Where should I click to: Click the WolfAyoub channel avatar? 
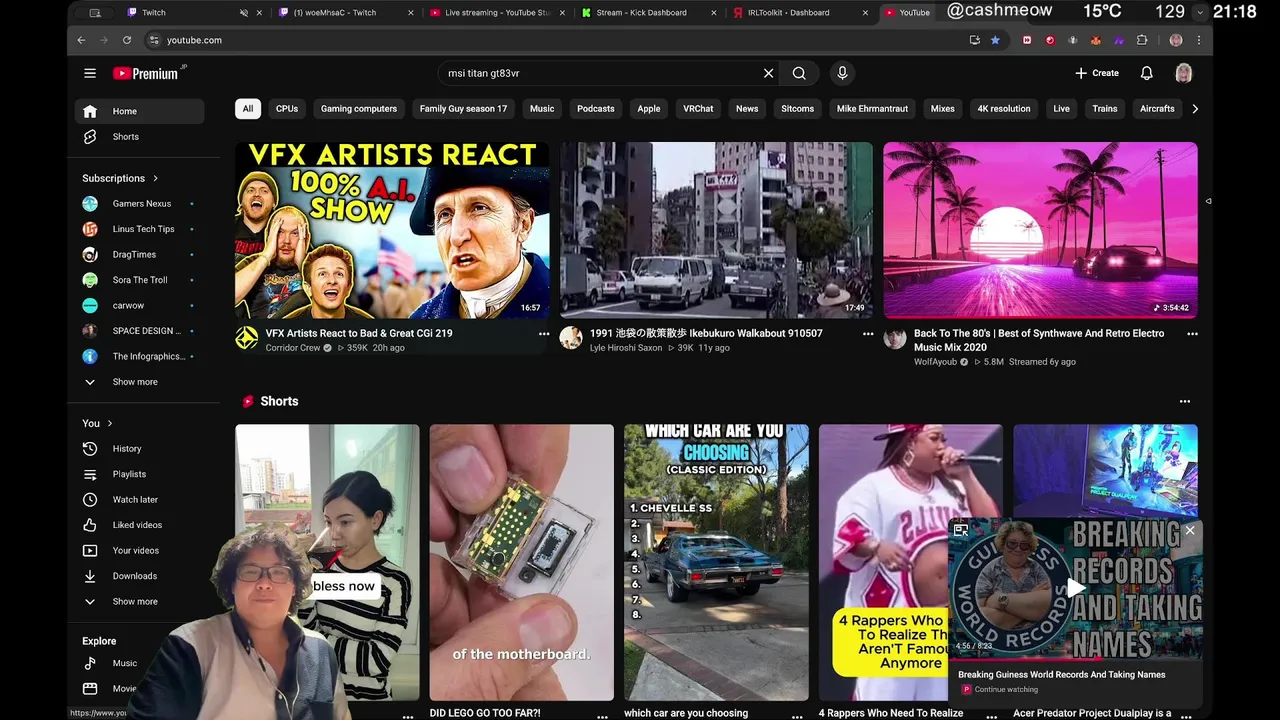[895, 338]
